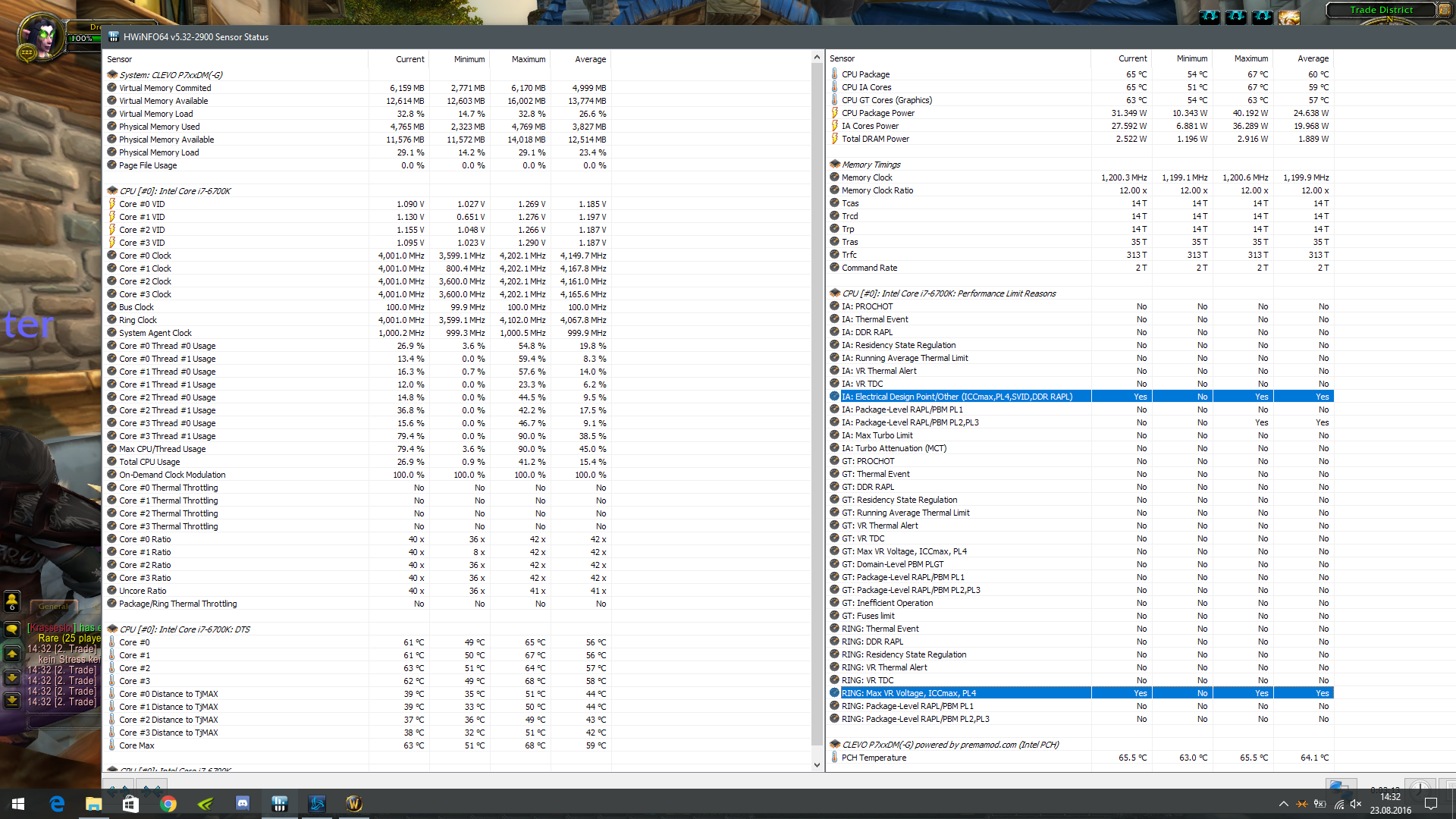The width and height of the screenshot is (1456, 819).
Task: Open Google Chrome from taskbar
Action: coord(168,804)
